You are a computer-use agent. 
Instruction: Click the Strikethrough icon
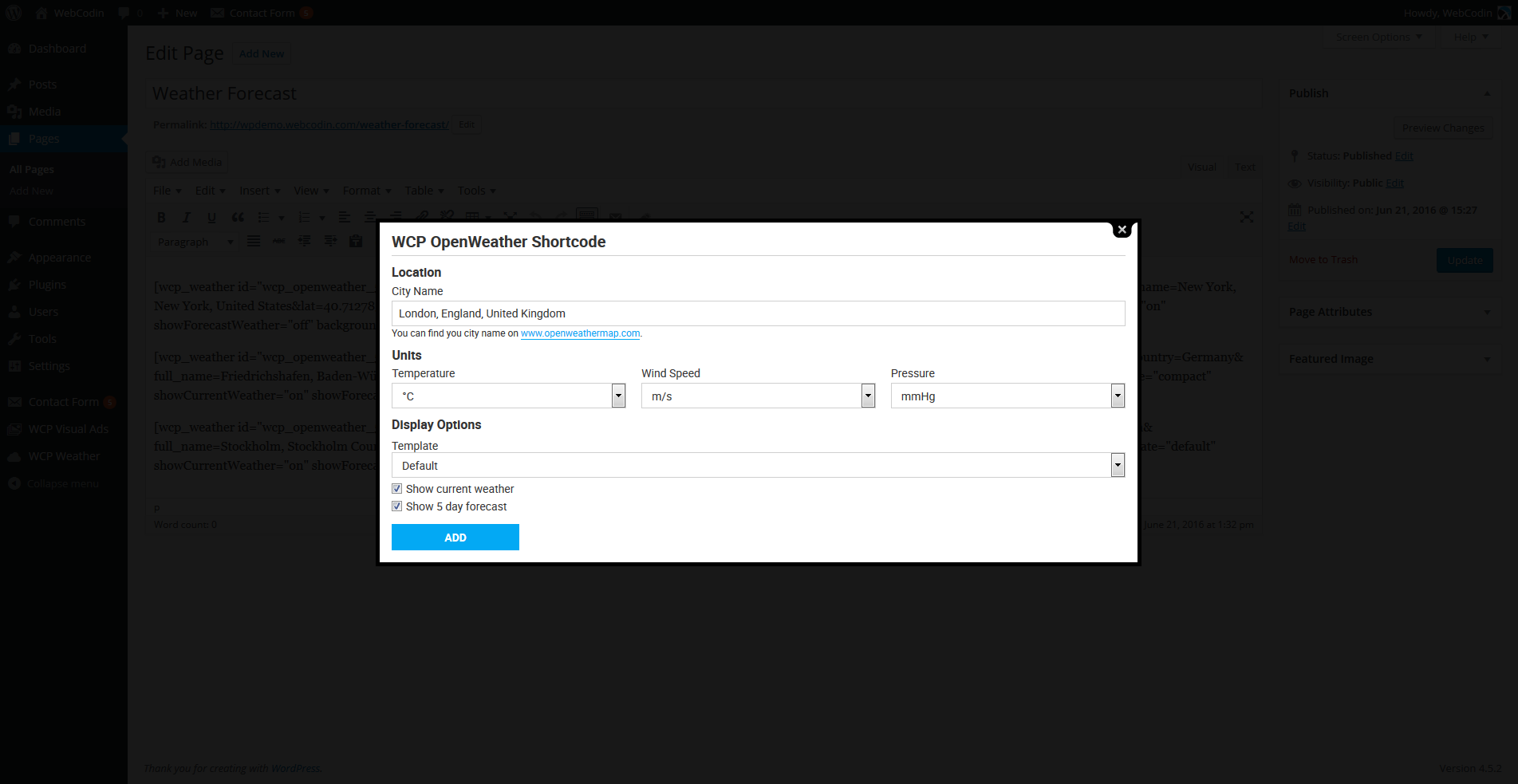tap(279, 241)
